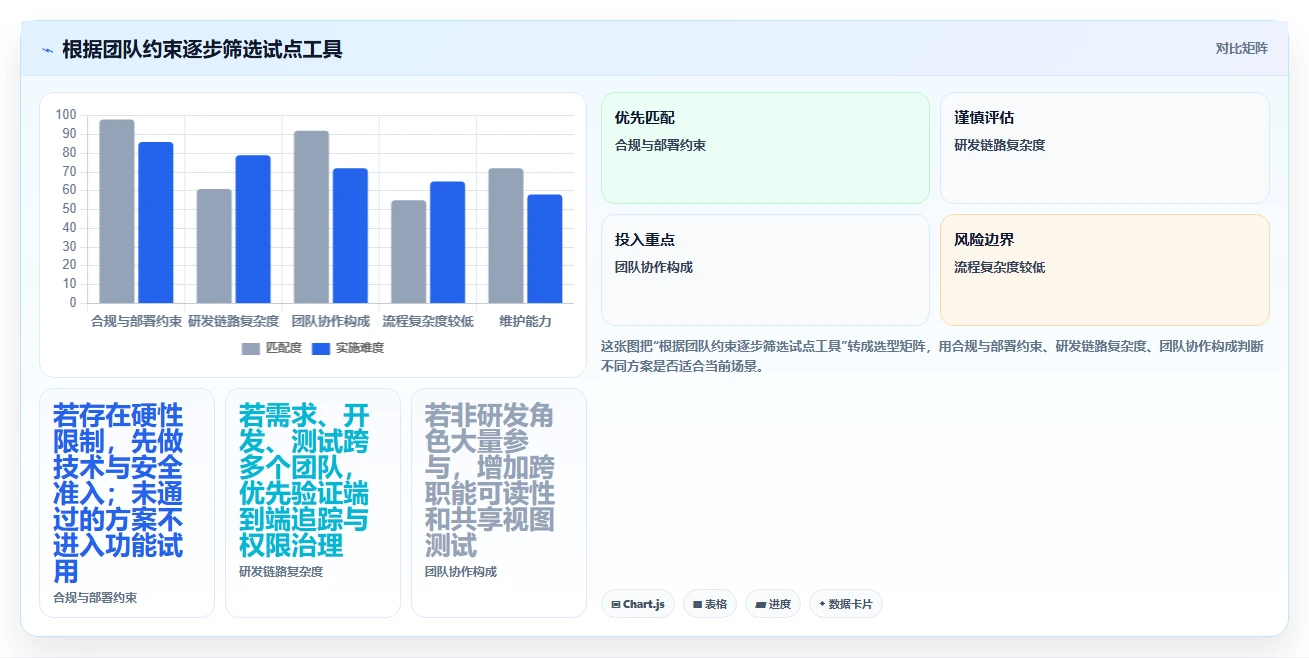Click 流程复杂度较低 inside the 风险边界 card
The height and width of the screenshot is (658, 1309).
click(x=1000, y=267)
